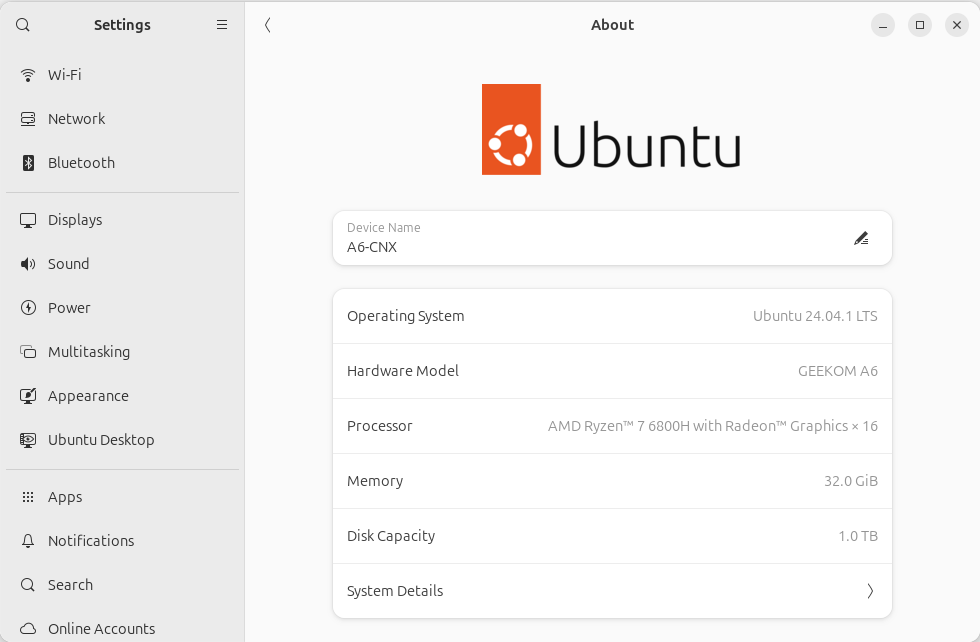Click the Ubuntu logo image
The image size is (980, 642).
pyautogui.click(x=611, y=129)
